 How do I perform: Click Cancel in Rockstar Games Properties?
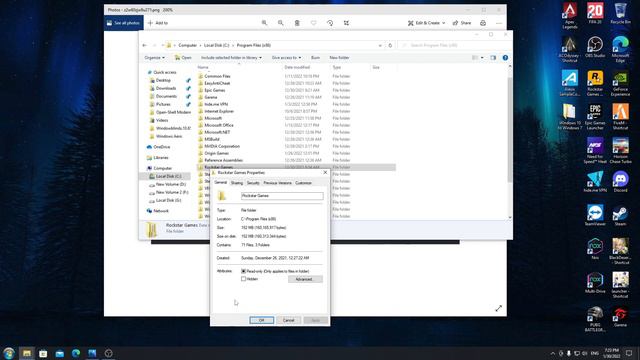pos(289,320)
